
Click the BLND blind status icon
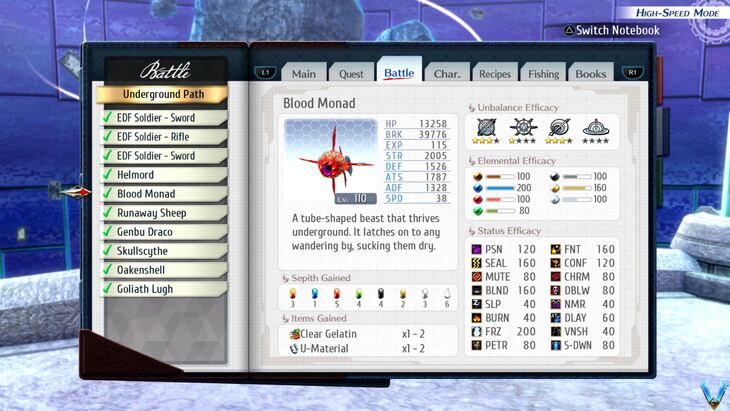point(476,290)
